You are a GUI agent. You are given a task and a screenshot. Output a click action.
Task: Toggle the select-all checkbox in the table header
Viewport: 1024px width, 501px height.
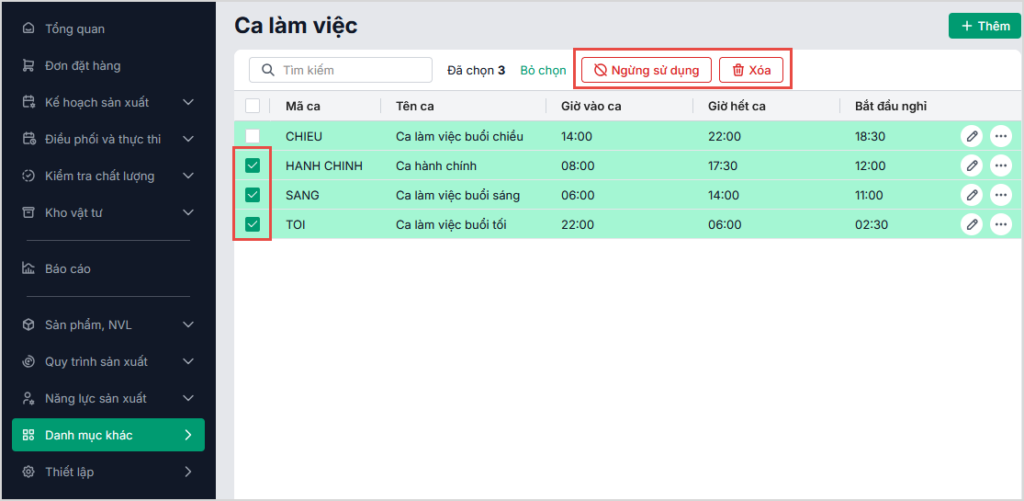[x=252, y=106]
